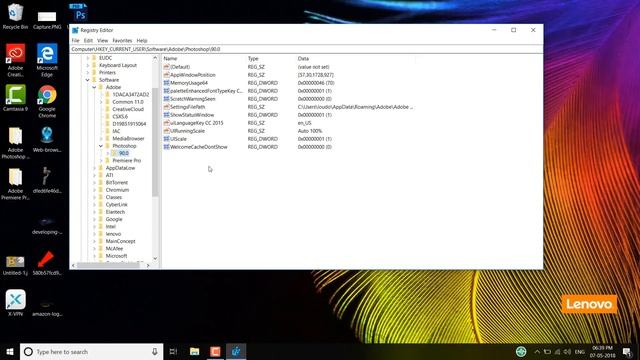Select the lenovo key
The height and width of the screenshot is (360, 640).
coord(113,234)
